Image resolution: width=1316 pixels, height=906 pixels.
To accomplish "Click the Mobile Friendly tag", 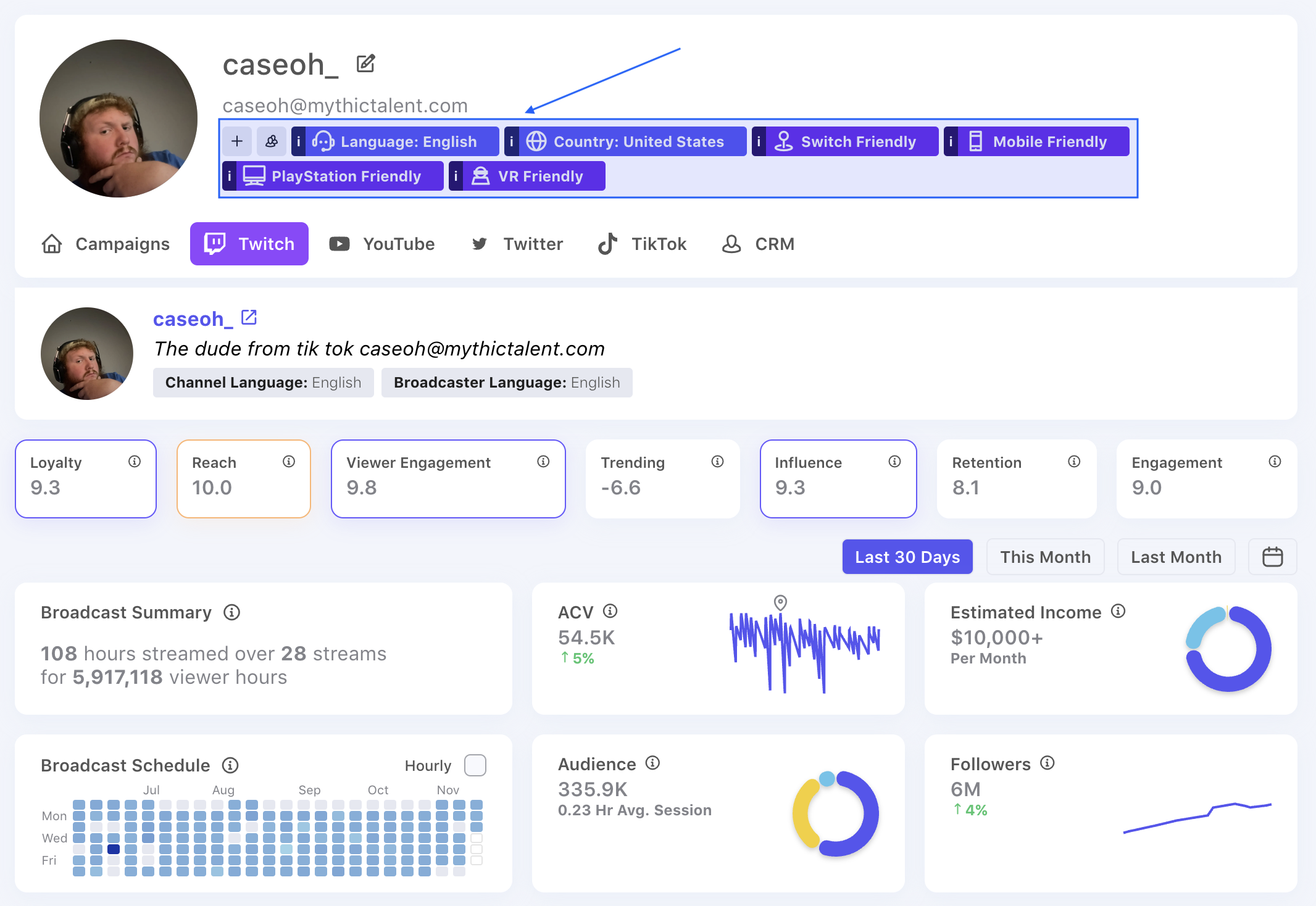I will pyautogui.click(x=1036, y=141).
